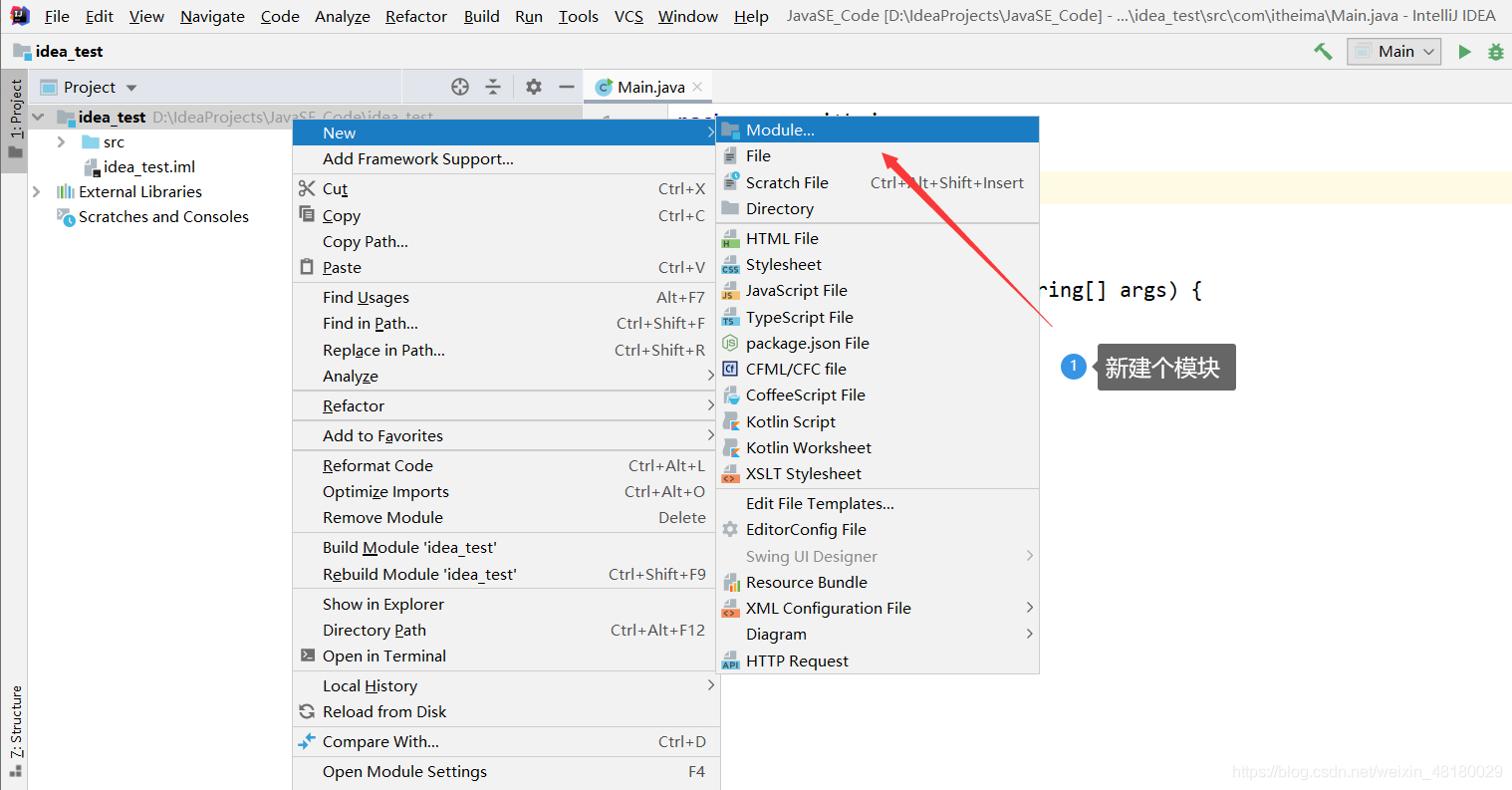1512x790 pixels.
Task: Click the Reload from Disk icon
Action: tap(307, 711)
